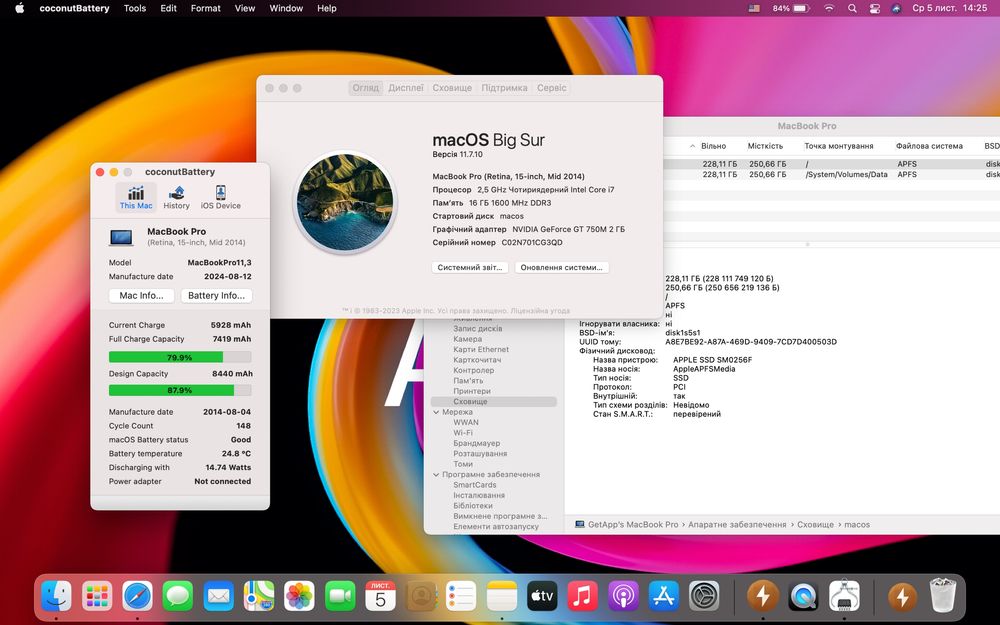This screenshot has width=1000, height=625.
Task: Switch to the Сервіс tab
Action: (x=552, y=88)
